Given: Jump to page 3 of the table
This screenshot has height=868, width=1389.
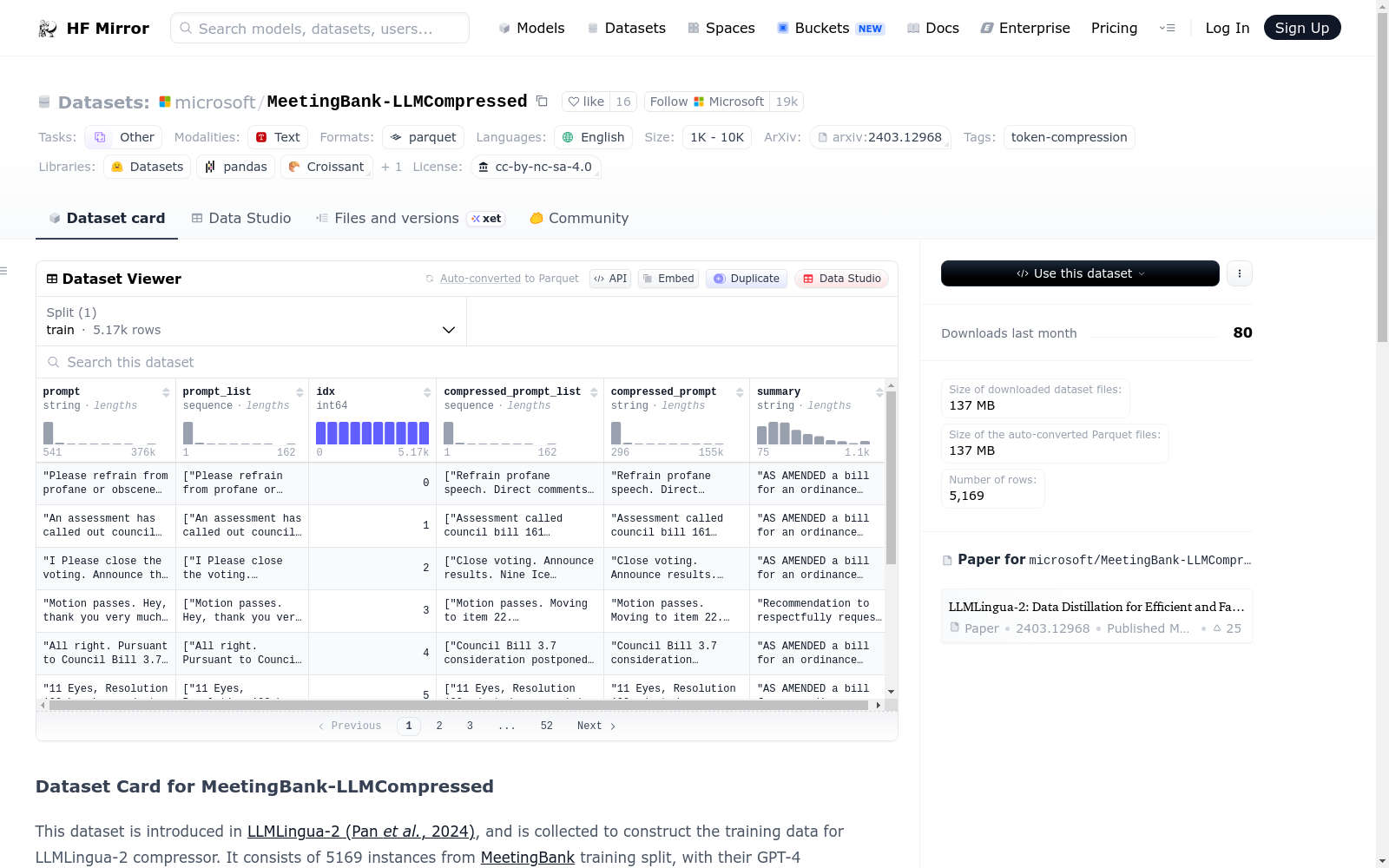Looking at the screenshot, I should 470,726.
